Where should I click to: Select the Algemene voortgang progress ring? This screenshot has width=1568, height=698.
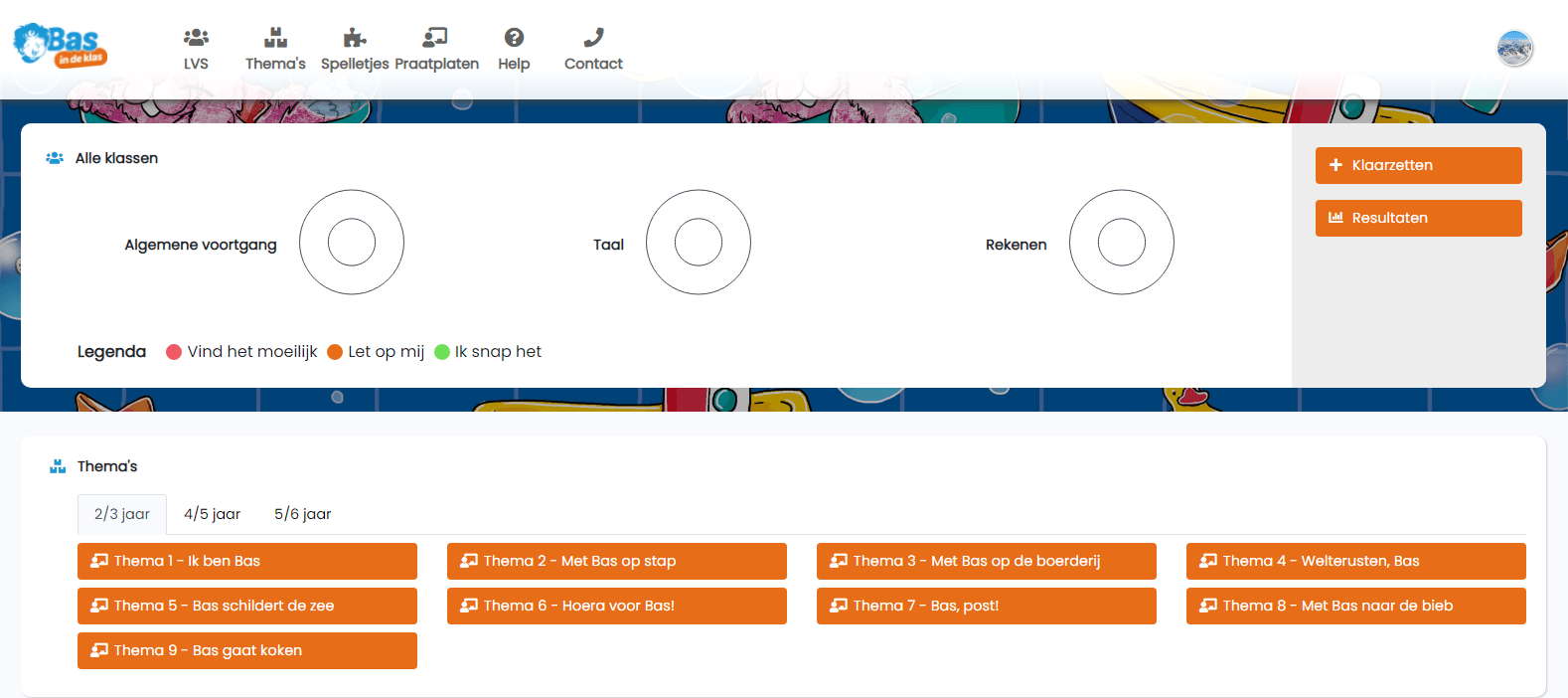coord(352,243)
